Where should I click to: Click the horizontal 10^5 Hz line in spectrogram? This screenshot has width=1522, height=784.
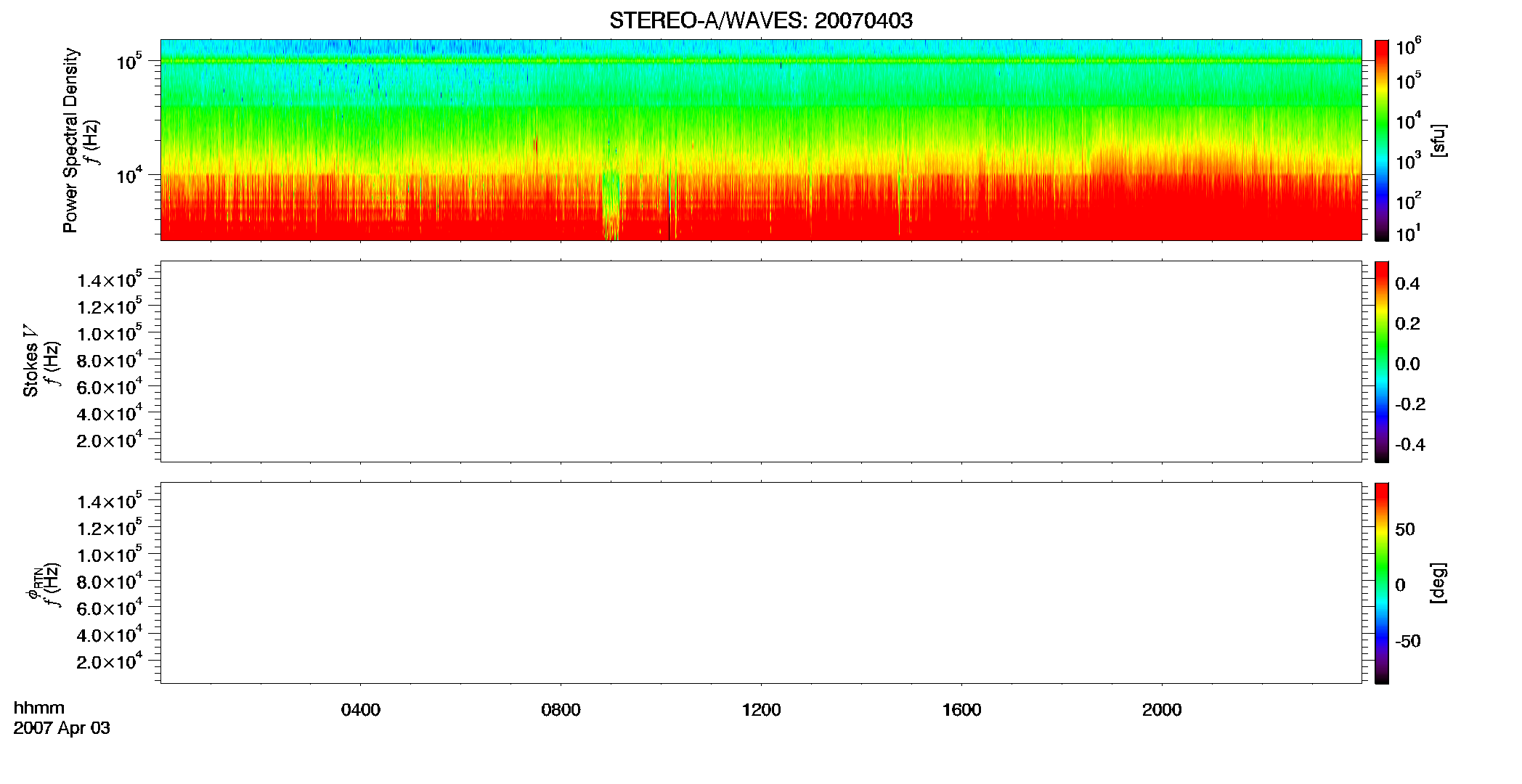[761, 61]
